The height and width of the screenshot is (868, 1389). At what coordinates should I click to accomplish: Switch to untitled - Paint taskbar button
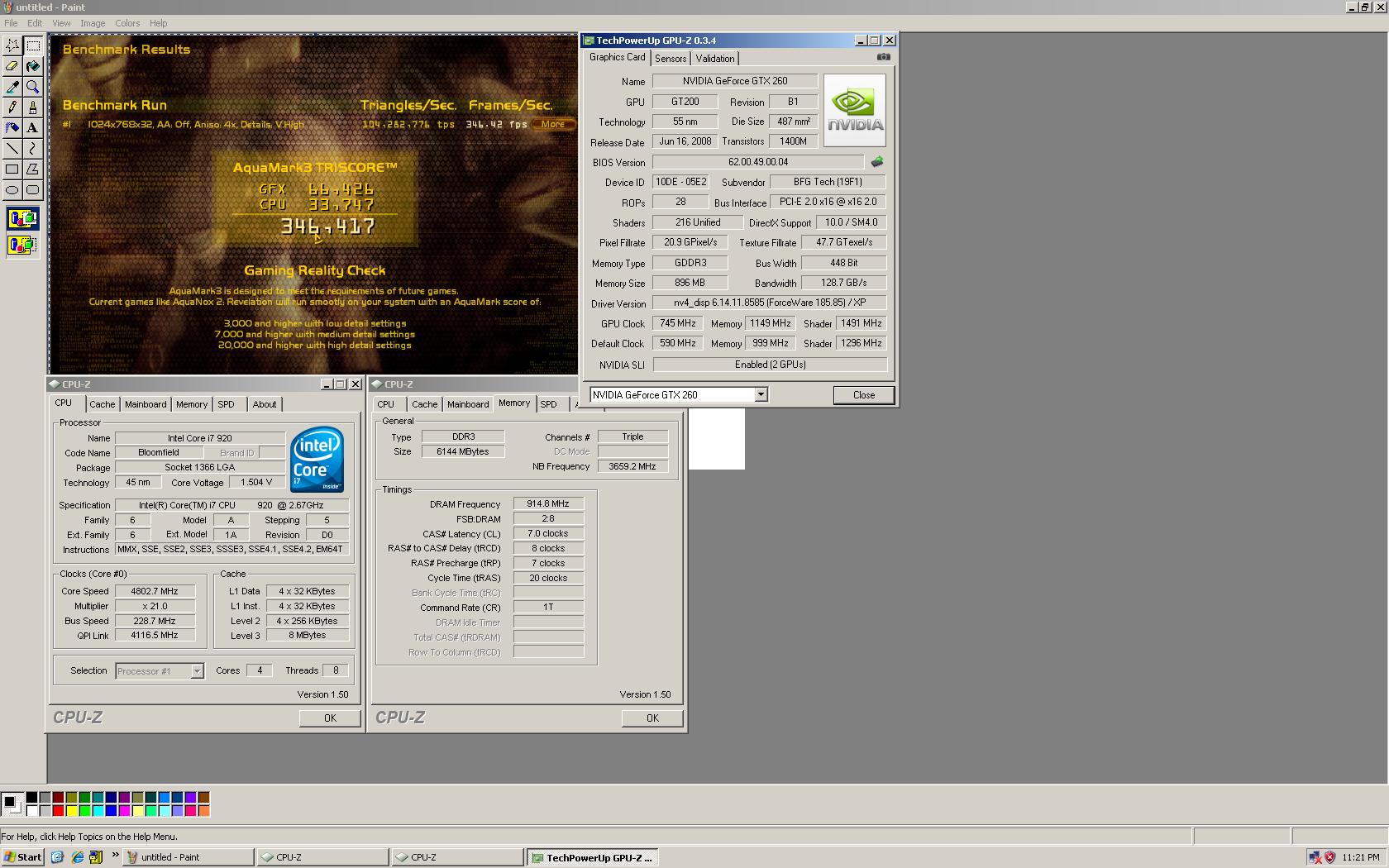pos(189,857)
